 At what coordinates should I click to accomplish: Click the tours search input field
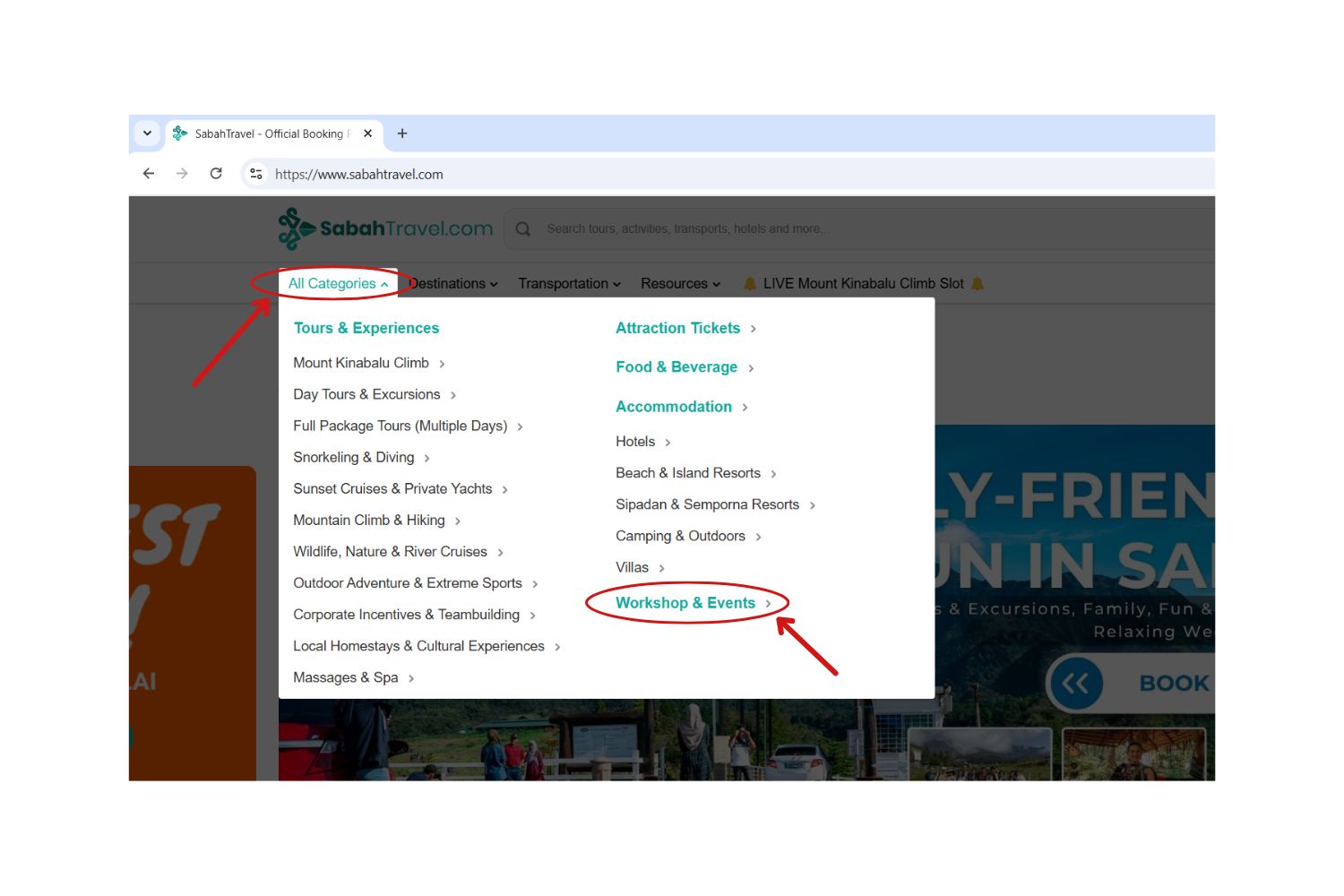(x=806, y=229)
